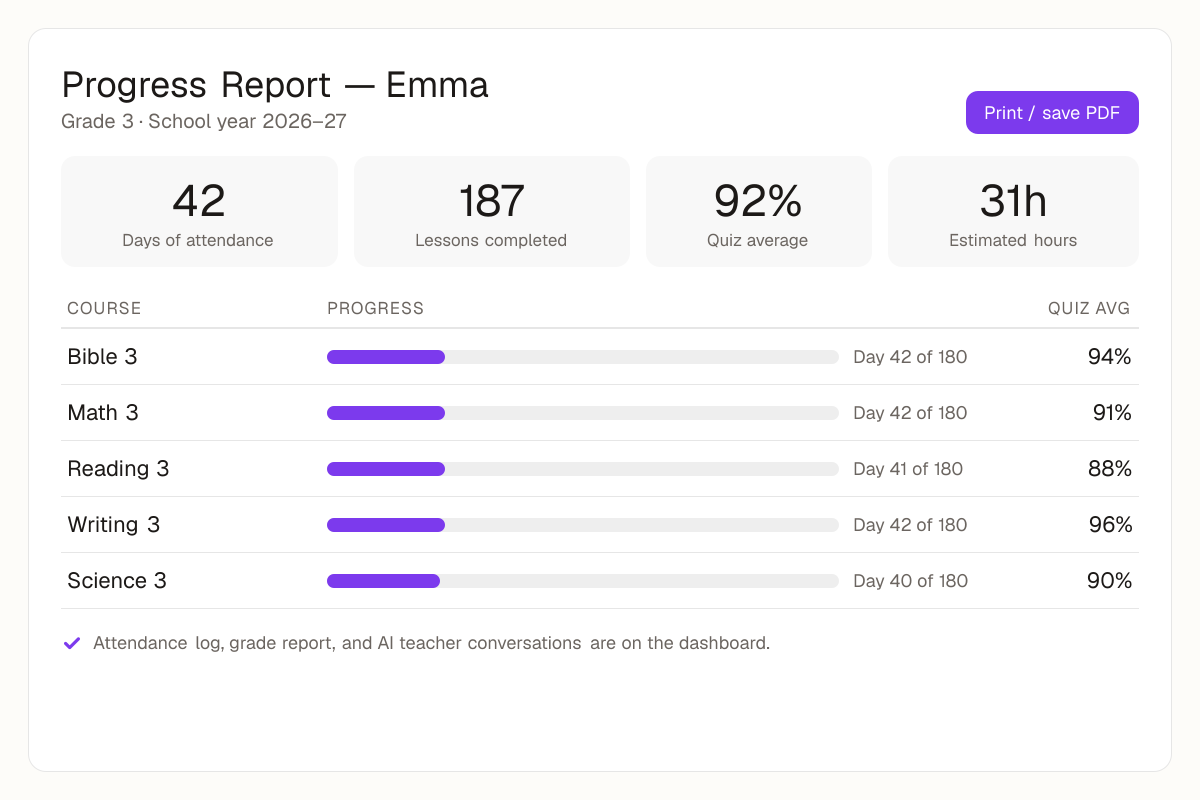The width and height of the screenshot is (1200, 800).
Task: Click the Writing 3 course name
Action: (114, 525)
